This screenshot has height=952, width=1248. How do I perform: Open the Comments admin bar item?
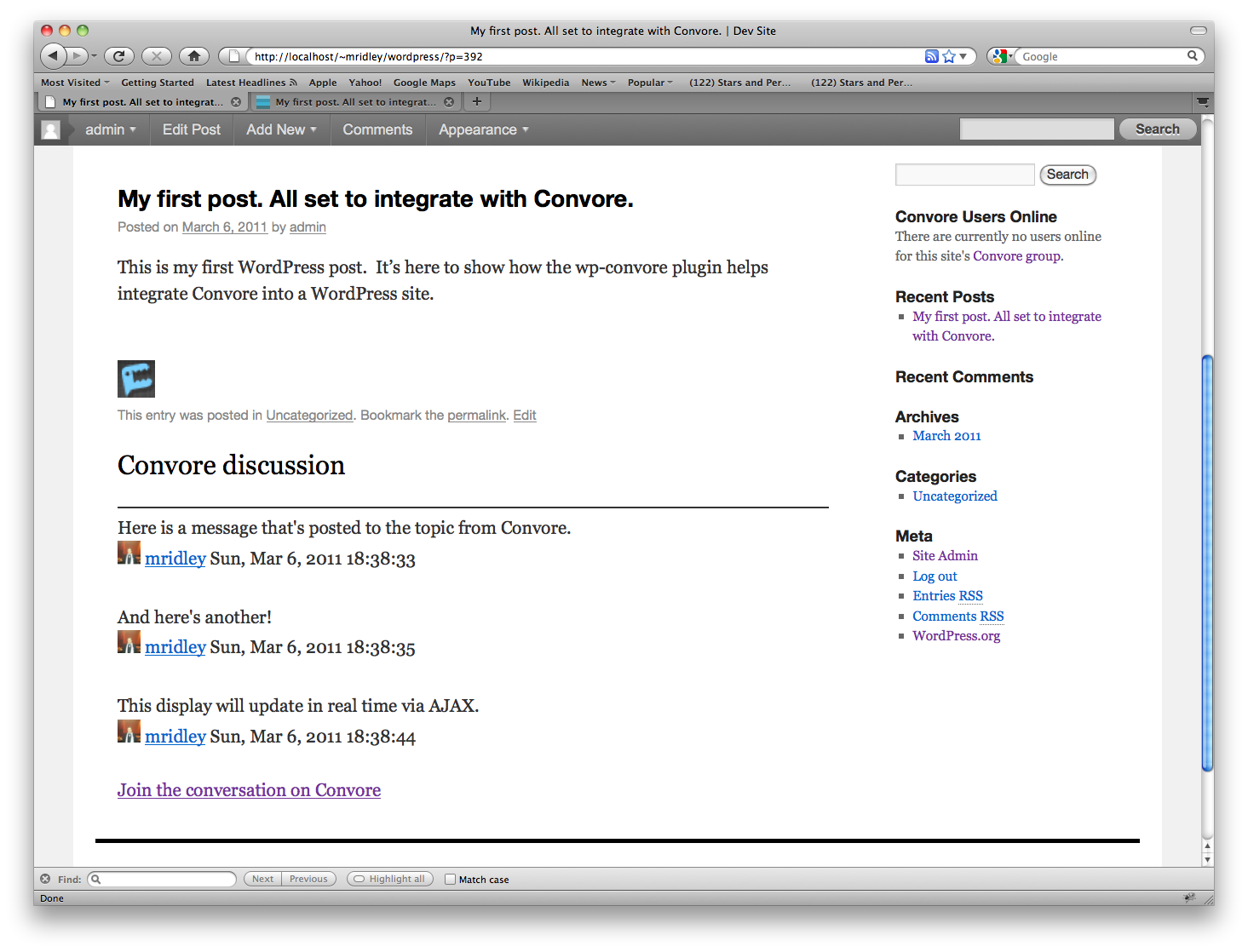click(377, 129)
